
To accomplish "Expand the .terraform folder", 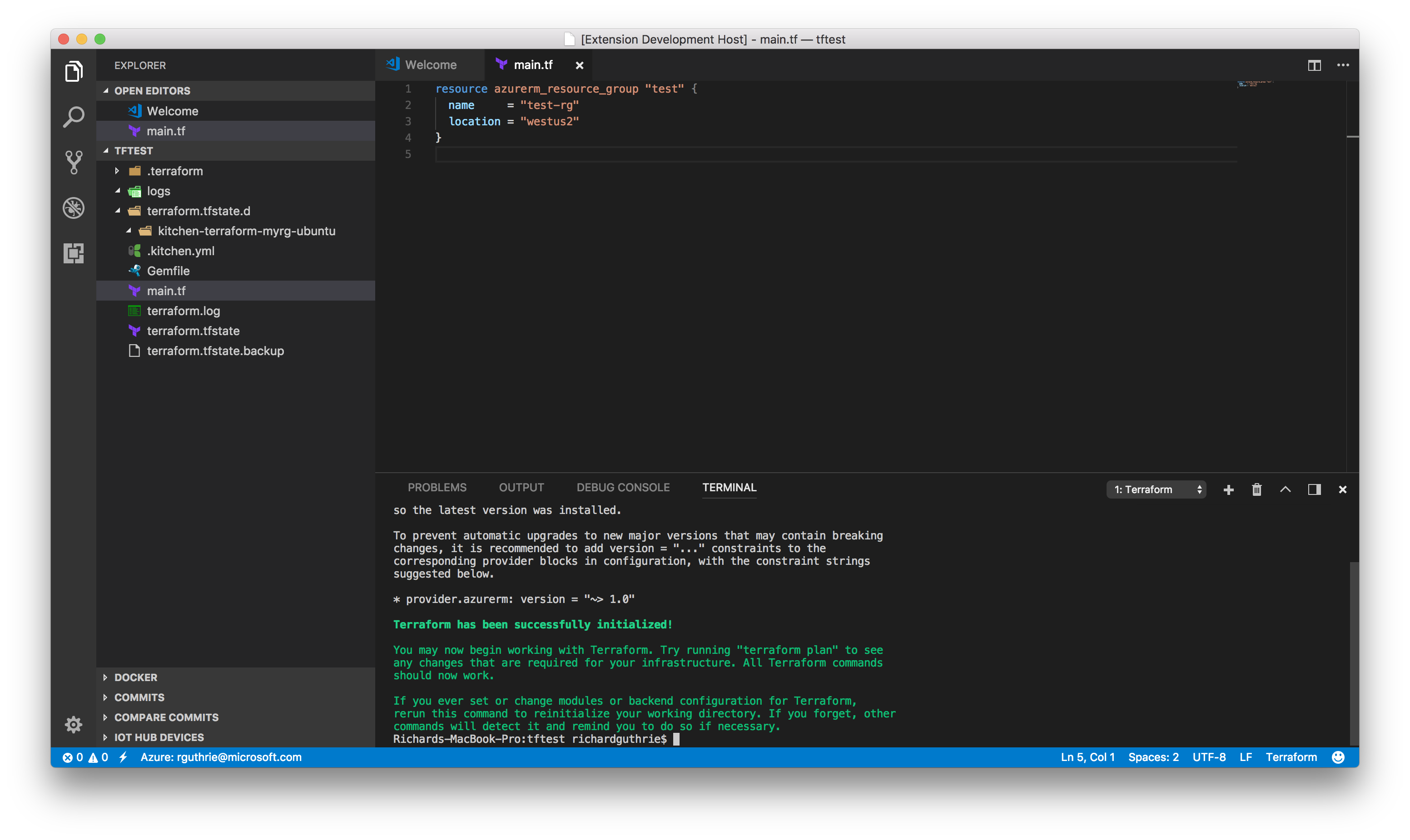I will (117, 171).
